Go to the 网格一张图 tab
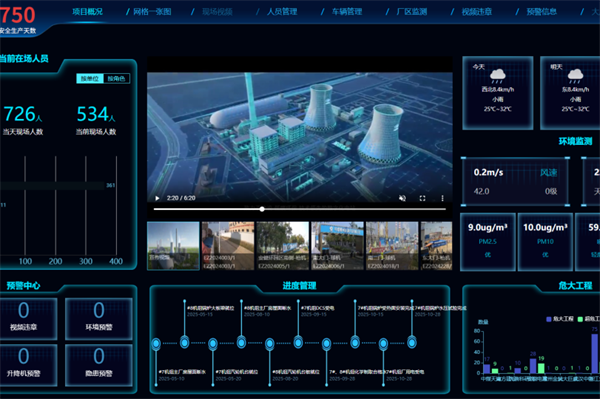The image size is (600, 399). tap(152, 11)
